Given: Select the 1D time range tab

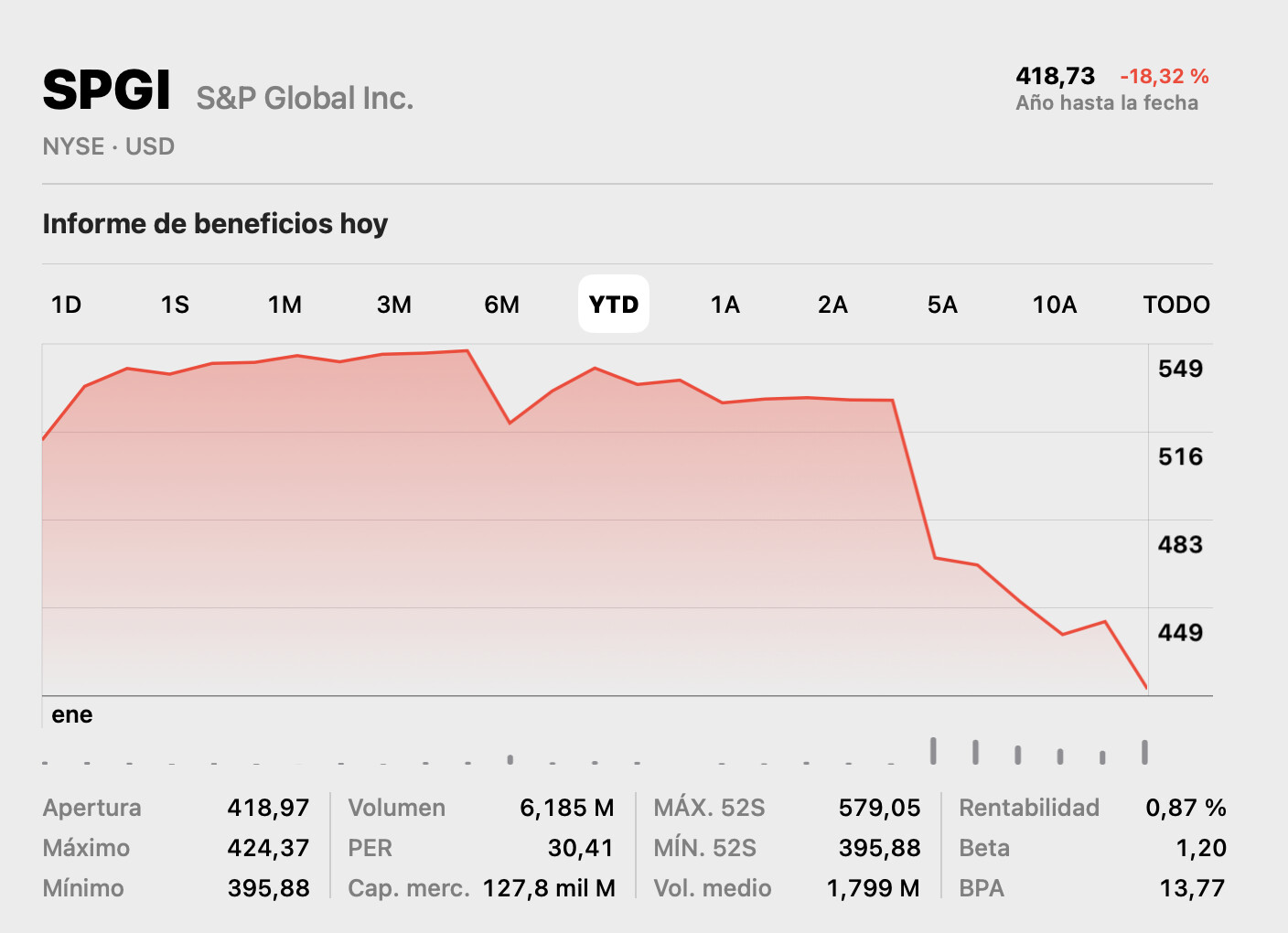Looking at the screenshot, I should [x=66, y=305].
